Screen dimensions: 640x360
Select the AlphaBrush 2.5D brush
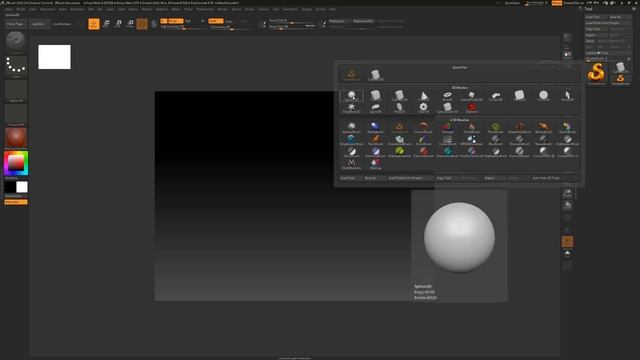pyautogui.click(x=376, y=127)
